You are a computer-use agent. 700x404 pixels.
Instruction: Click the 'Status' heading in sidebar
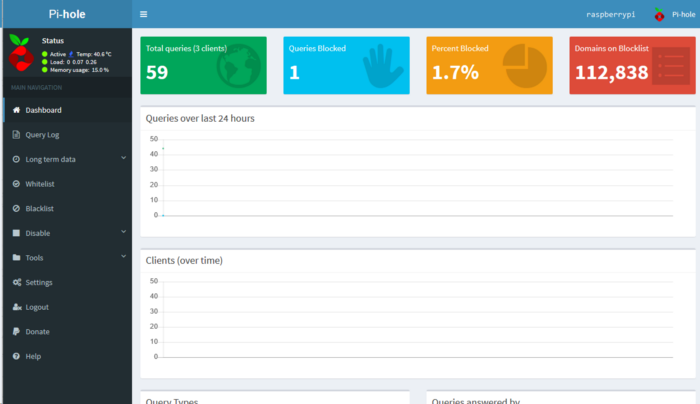coord(53,41)
